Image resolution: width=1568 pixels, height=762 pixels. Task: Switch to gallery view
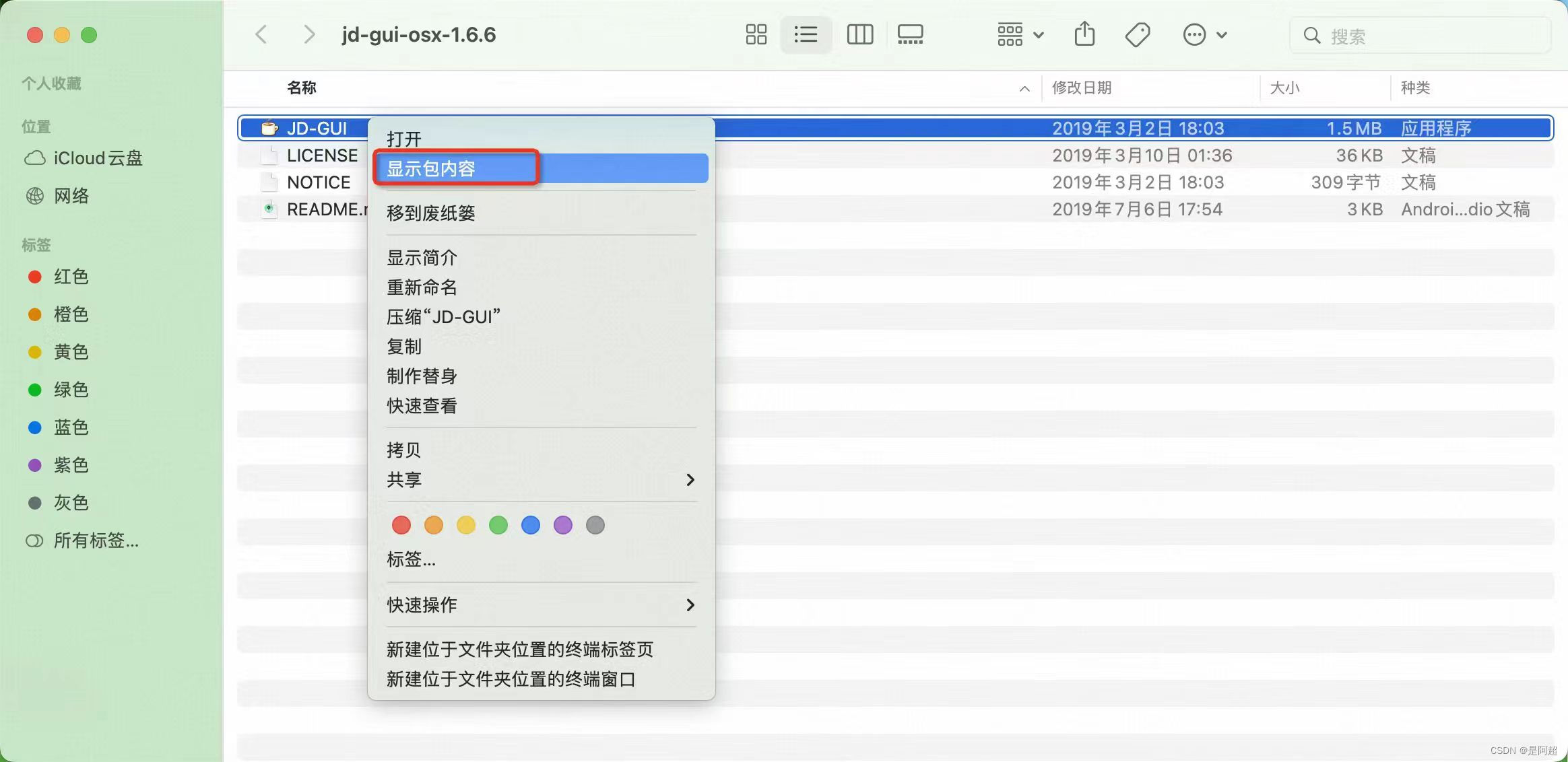tap(910, 34)
